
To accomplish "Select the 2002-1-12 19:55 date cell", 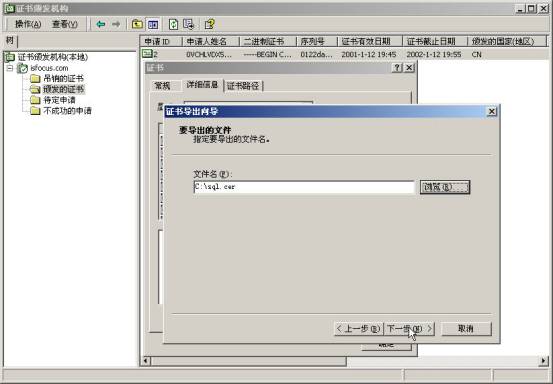I will point(433,55).
